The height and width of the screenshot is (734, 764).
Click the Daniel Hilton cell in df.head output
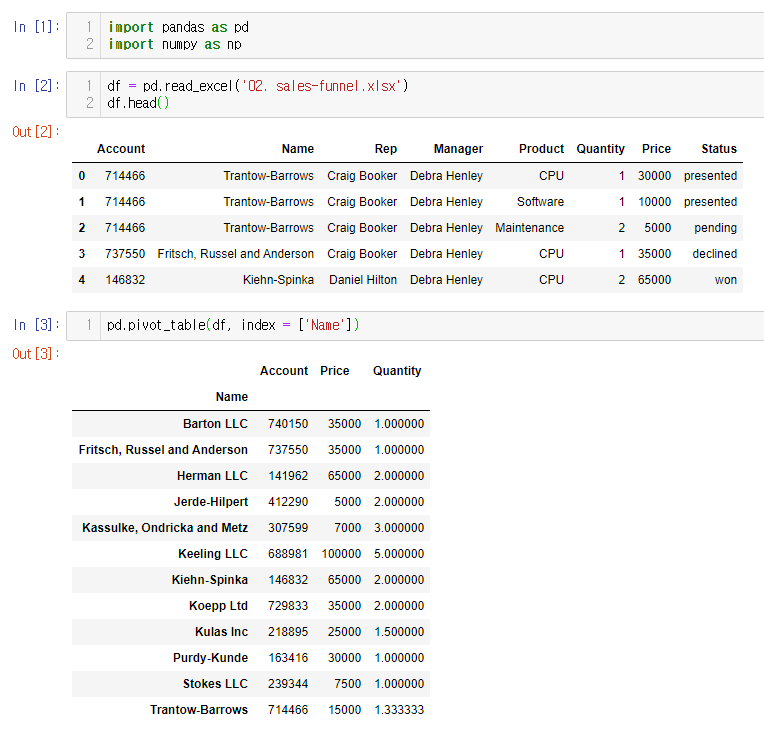362,280
